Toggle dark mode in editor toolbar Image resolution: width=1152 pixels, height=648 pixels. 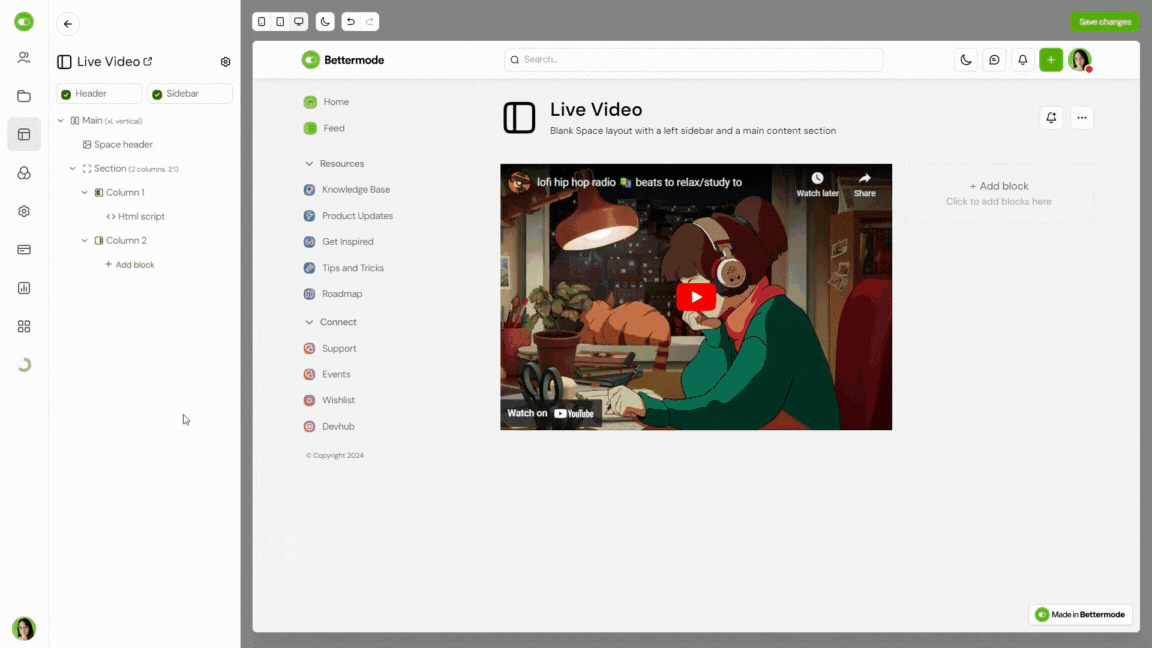click(325, 22)
